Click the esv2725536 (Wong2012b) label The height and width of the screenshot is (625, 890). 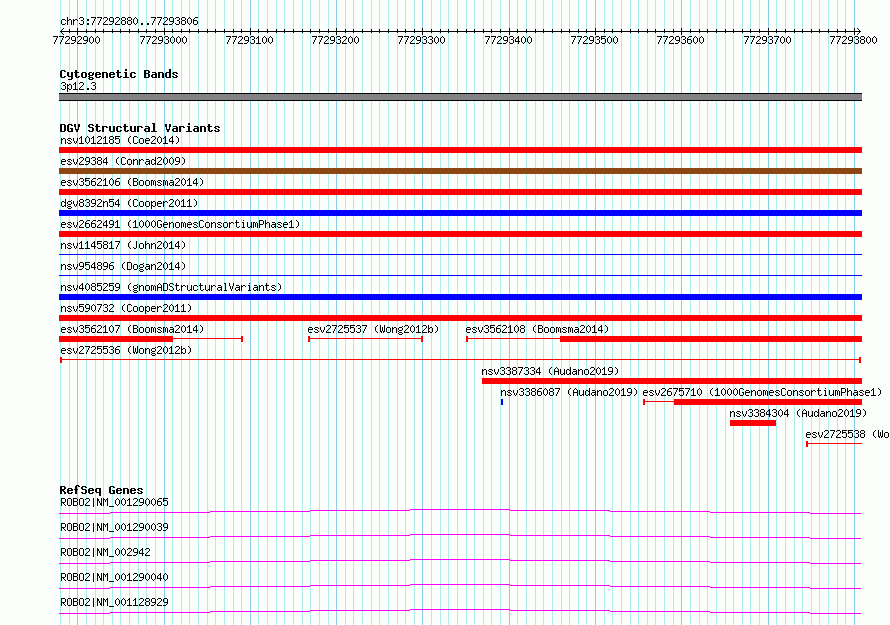pos(126,350)
